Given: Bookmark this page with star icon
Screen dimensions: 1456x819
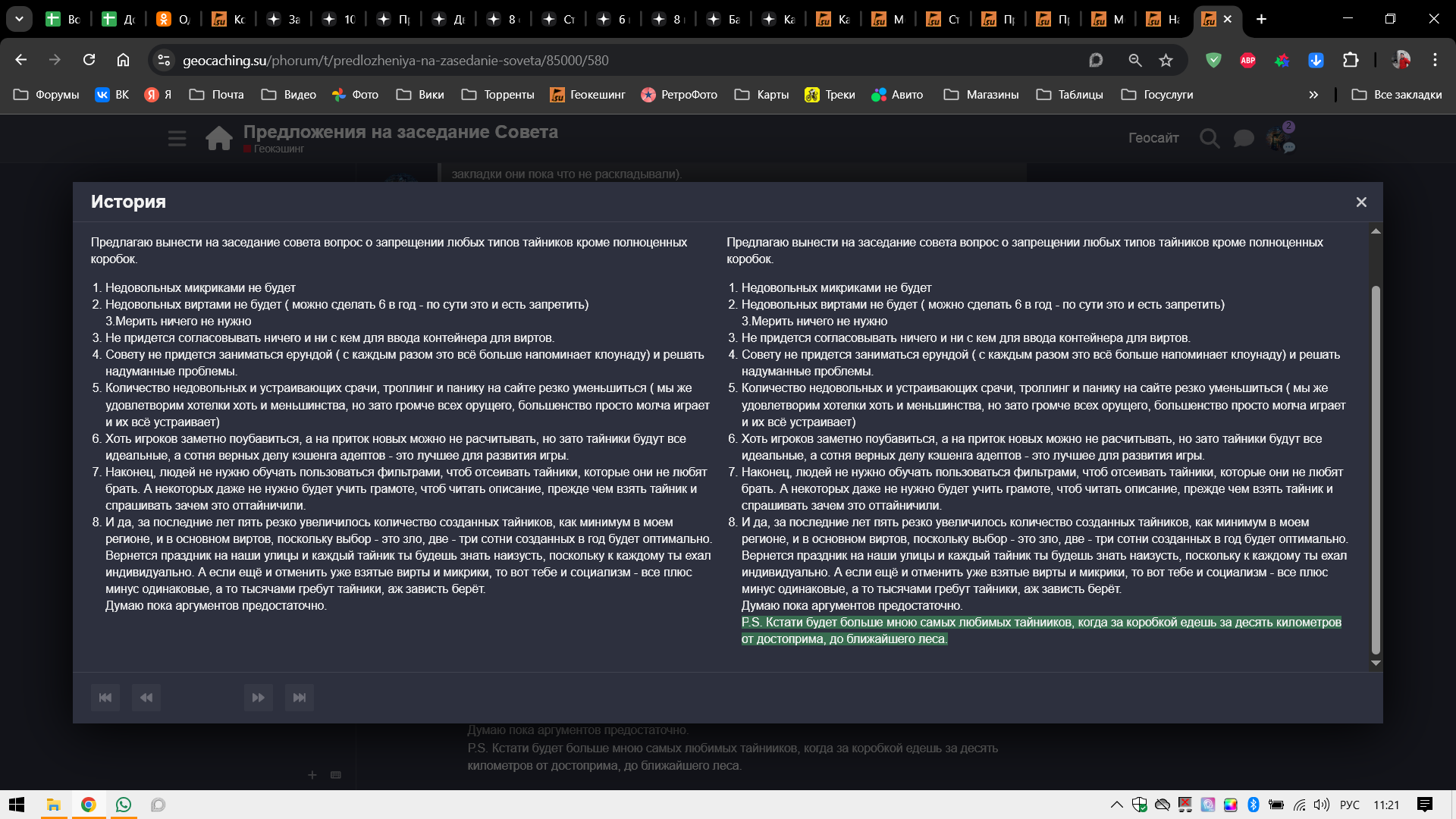Looking at the screenshot, I should 1166,60.
